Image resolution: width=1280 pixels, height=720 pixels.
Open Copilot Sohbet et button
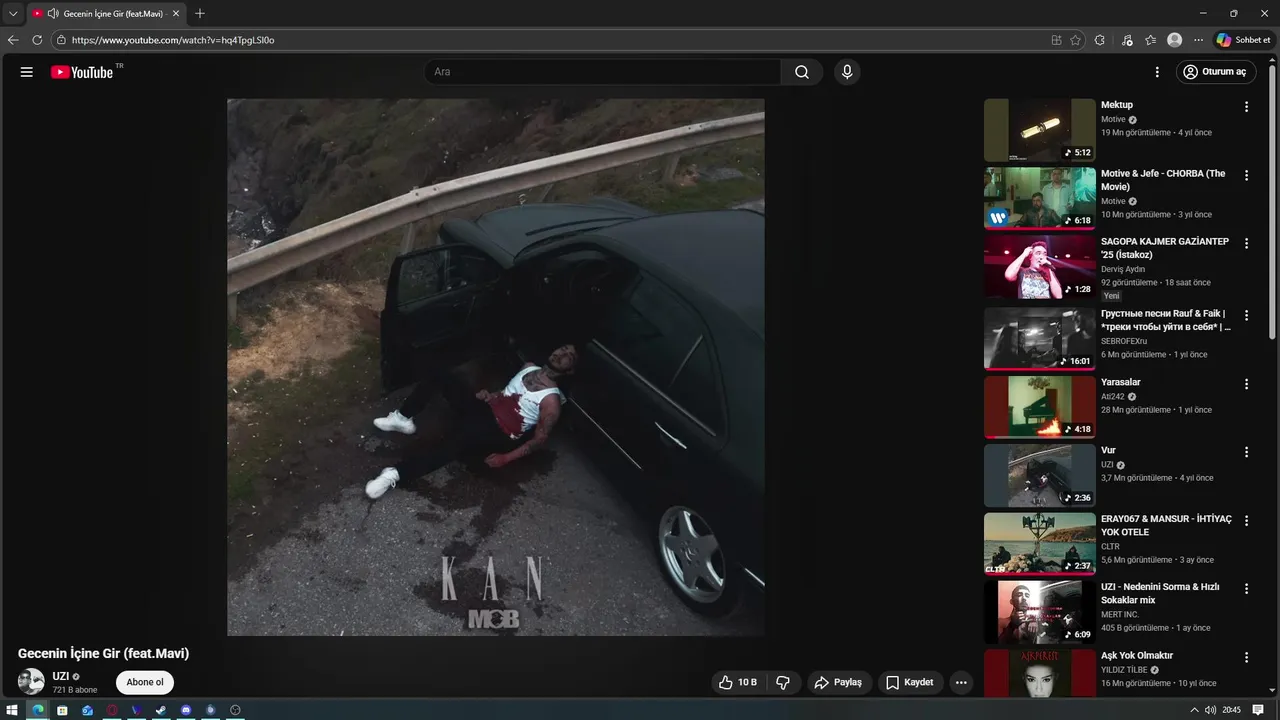pyautogui.click(x=1243, y=40)
